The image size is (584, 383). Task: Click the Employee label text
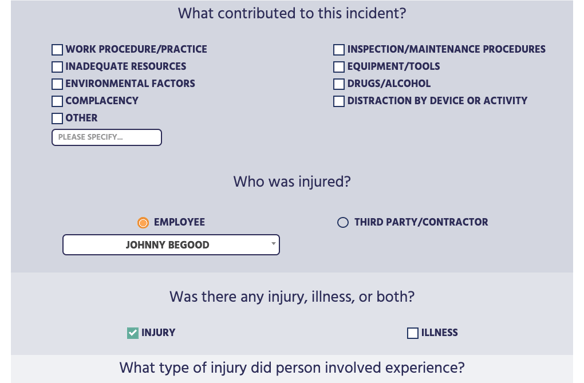179,222
